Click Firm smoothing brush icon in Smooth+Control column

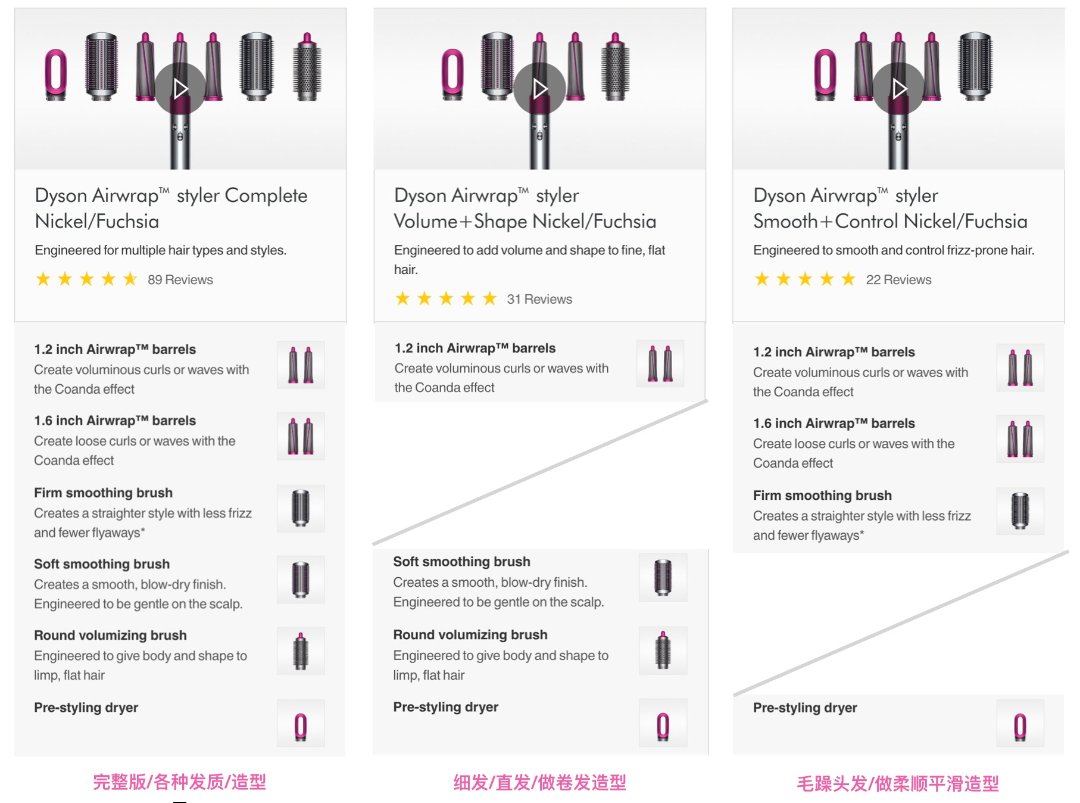1020,511
